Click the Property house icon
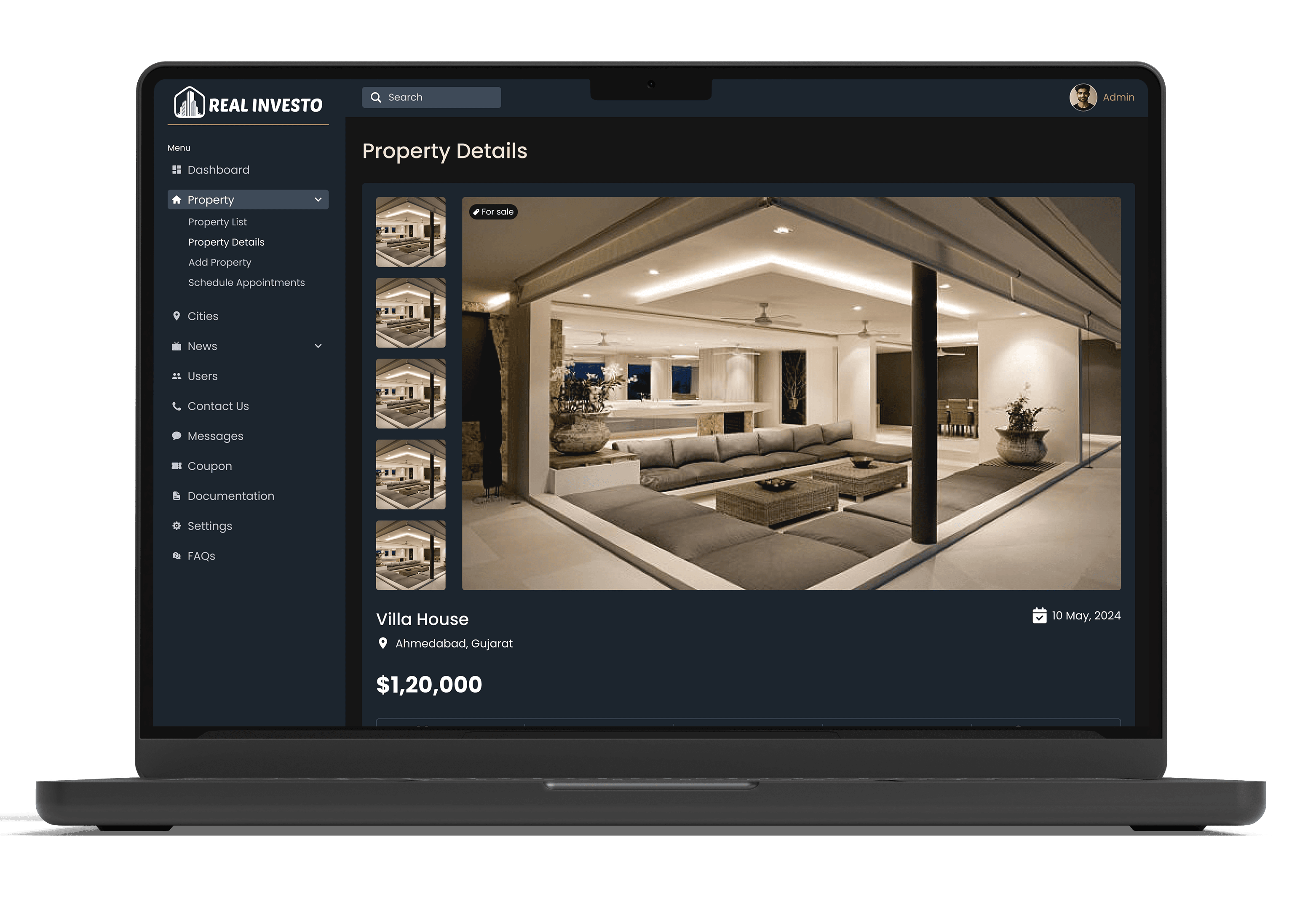Screen dimensions: 1316x910 pos(177,200)
